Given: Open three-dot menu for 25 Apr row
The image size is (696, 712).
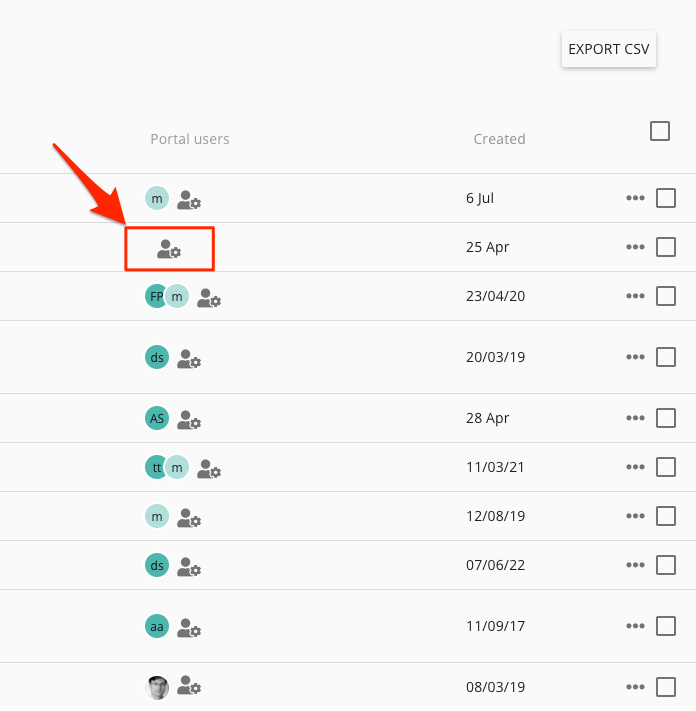Looking at the screenshot, I should (635, 247).
